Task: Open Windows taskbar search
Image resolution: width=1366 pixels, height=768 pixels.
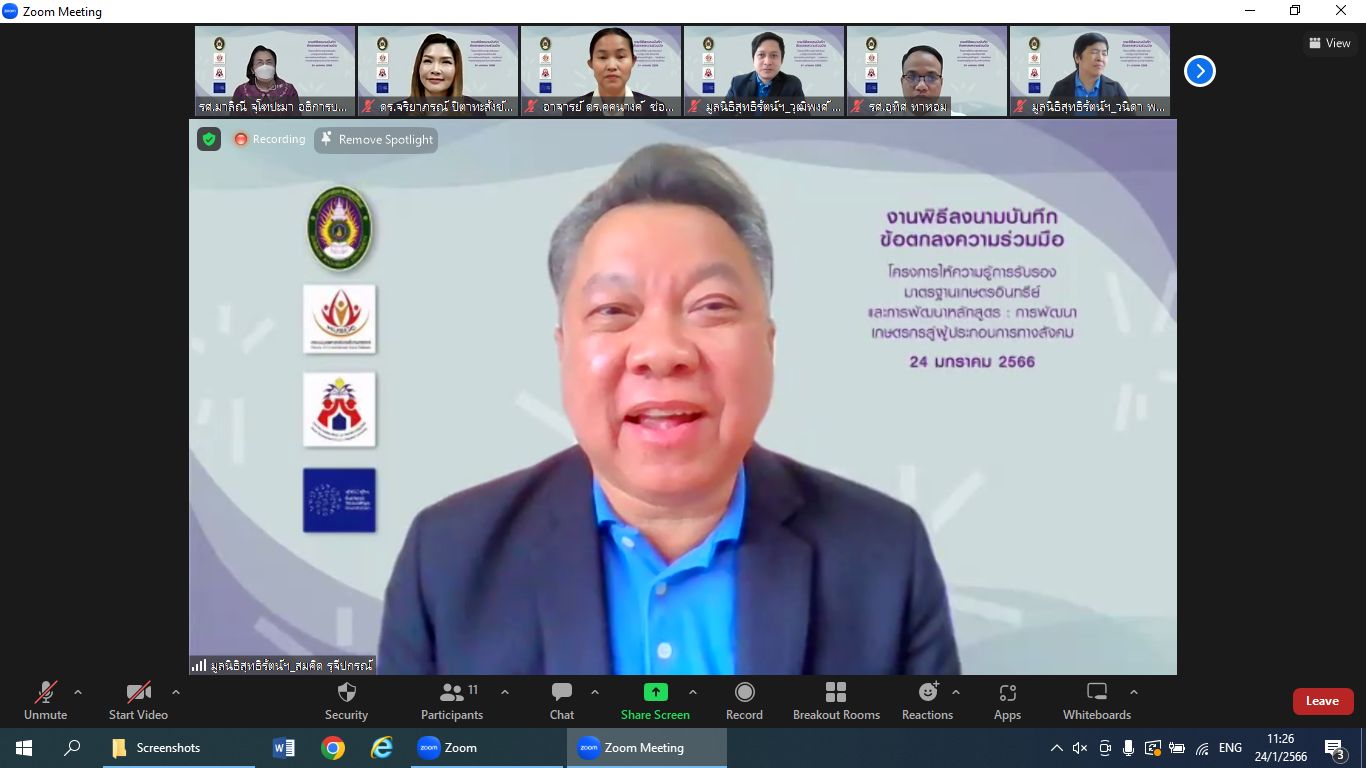Action: [x=72, y=748]
